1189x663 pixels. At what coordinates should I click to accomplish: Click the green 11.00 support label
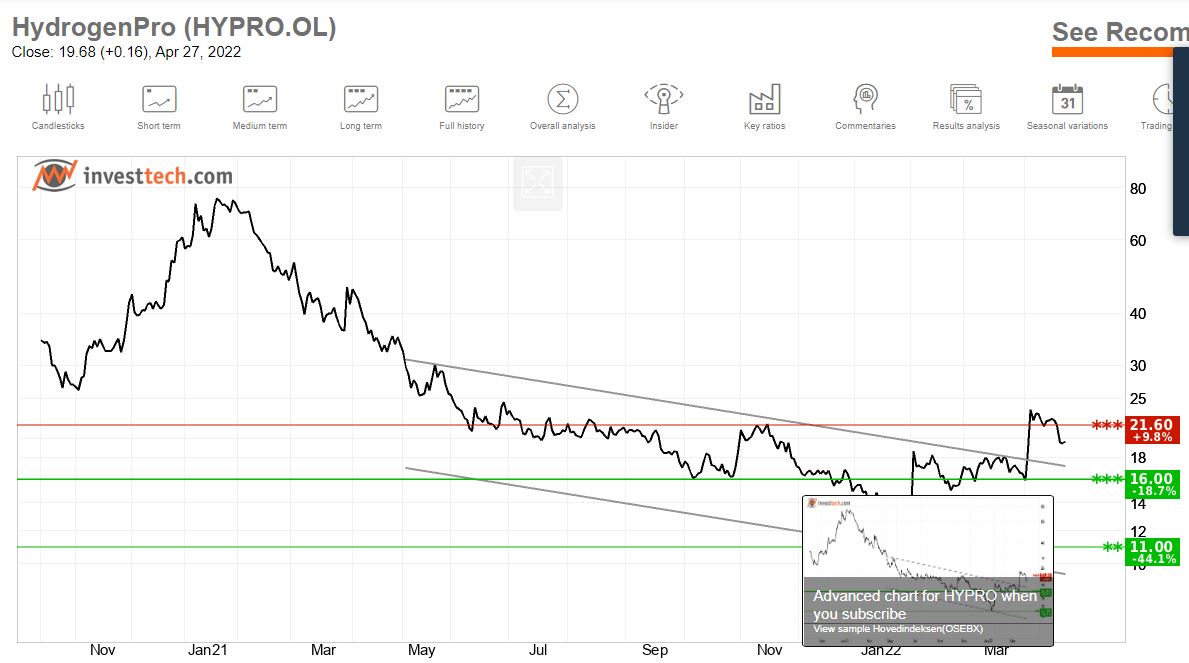(1152, 552)
